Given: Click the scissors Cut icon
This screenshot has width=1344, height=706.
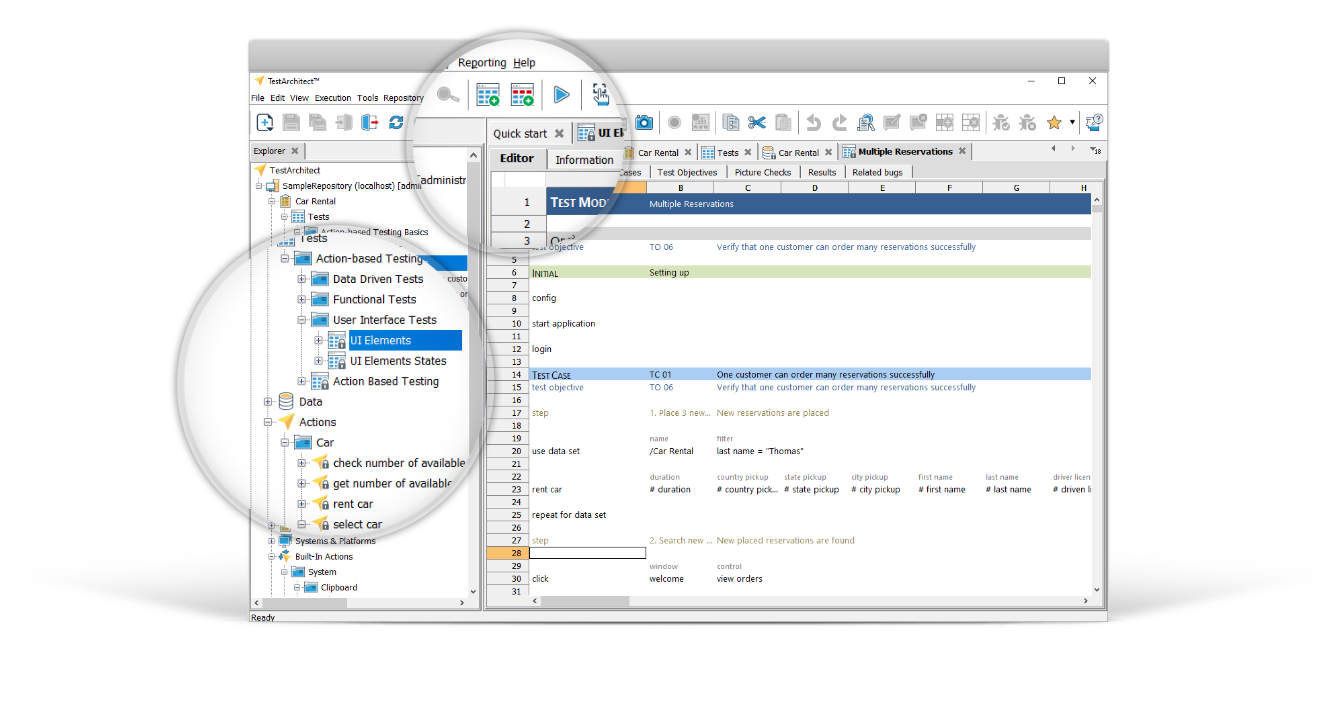Looking at the screenshot, I should click(x=757, y=122).
